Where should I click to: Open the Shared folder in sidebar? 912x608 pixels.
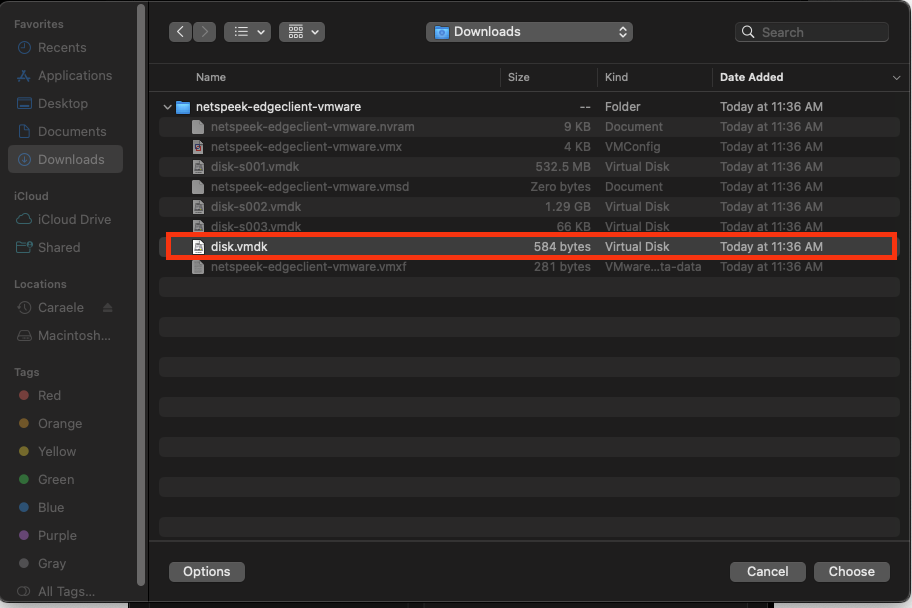pos(59,248)
